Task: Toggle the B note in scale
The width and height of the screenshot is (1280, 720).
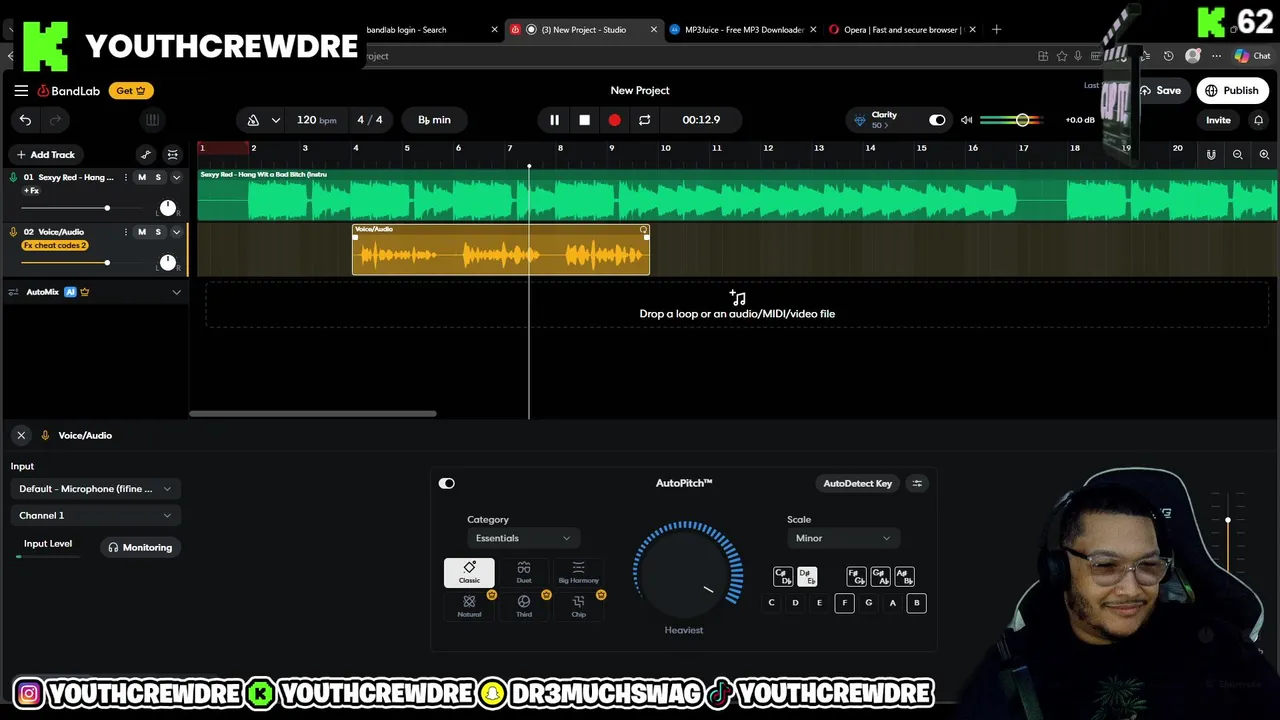Action: tap(917, 603)
